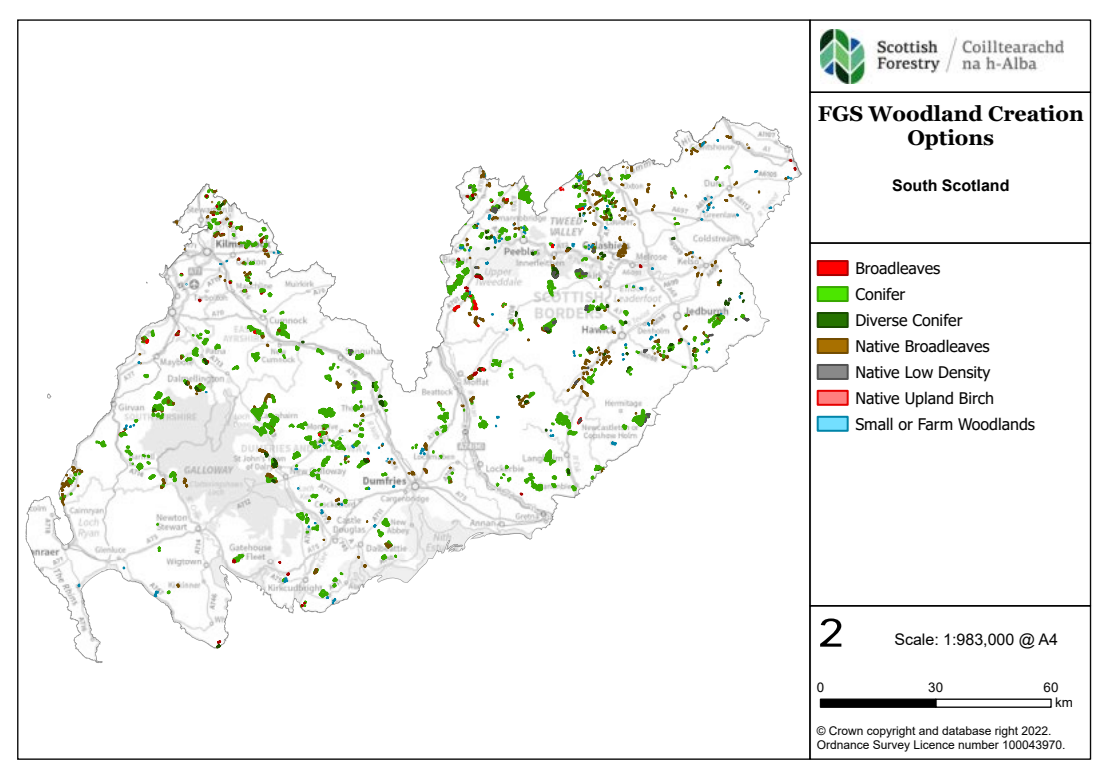Viewport: 1114px width, 779px height.
Task: Select the South Scotland subtitle text
Action: tap(949, 185)
